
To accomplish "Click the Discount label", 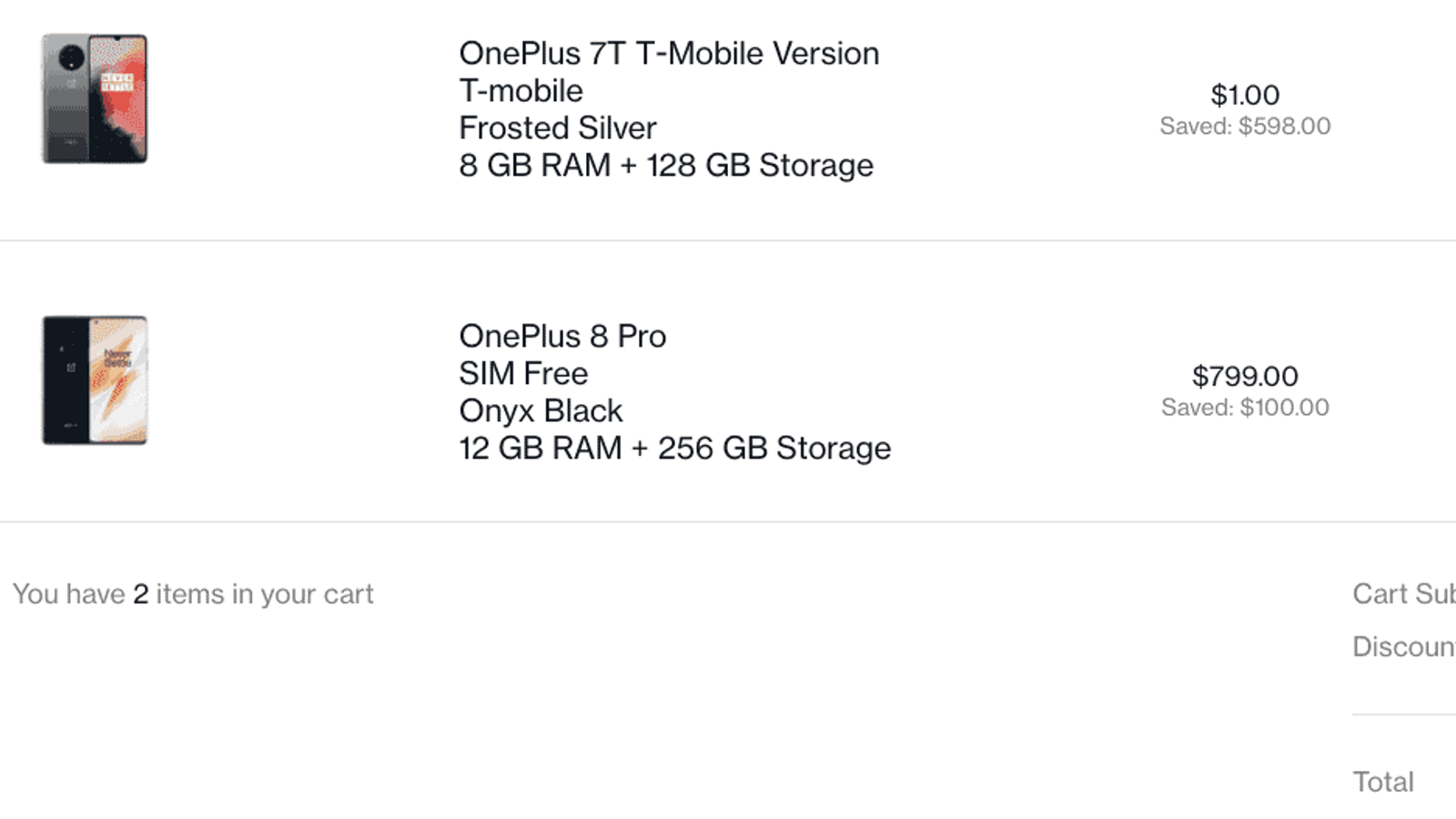I will point(1403,647).
